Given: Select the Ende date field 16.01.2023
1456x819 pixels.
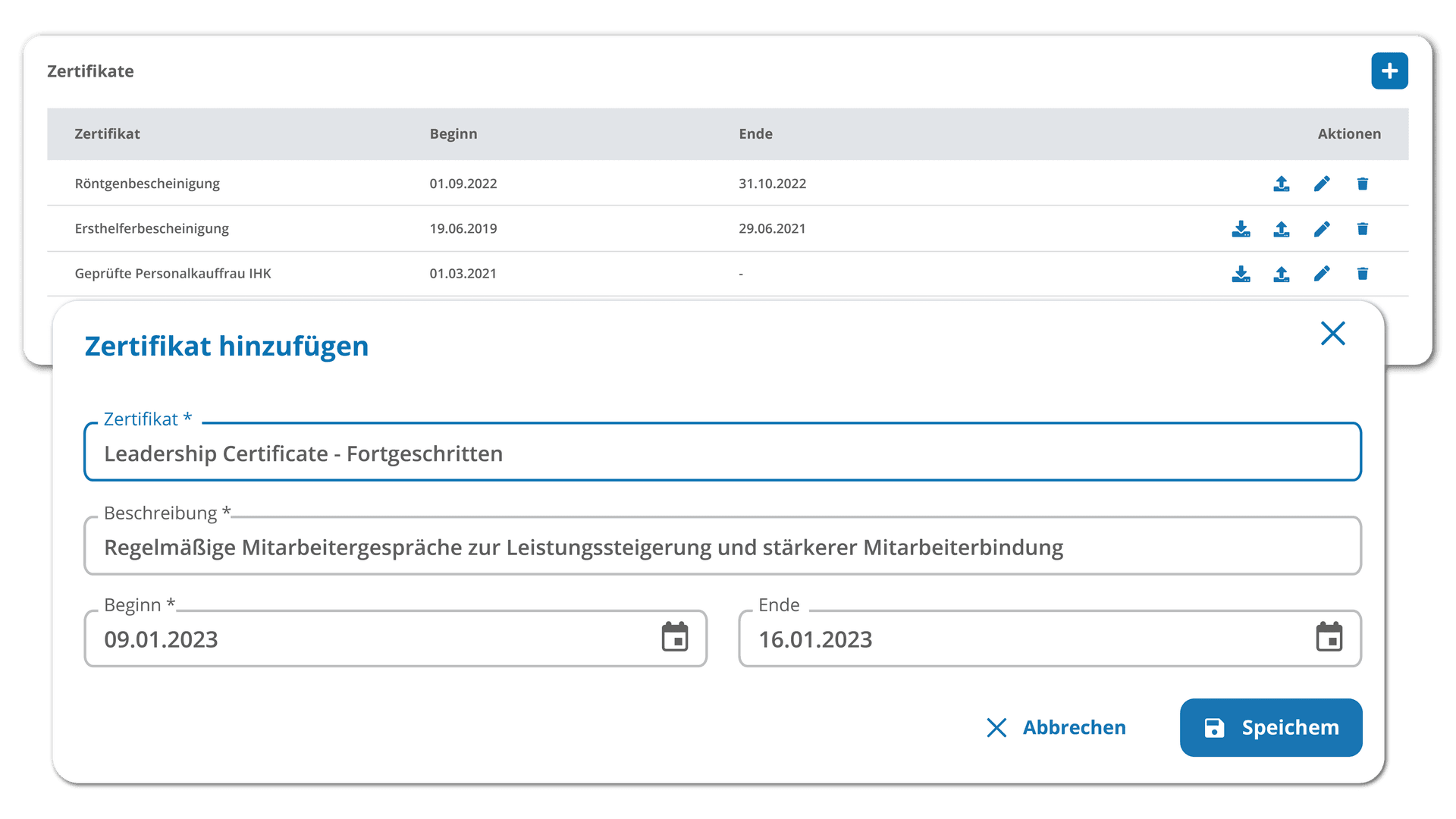Looking at the screenshot, I should [x=1050, y=639].
